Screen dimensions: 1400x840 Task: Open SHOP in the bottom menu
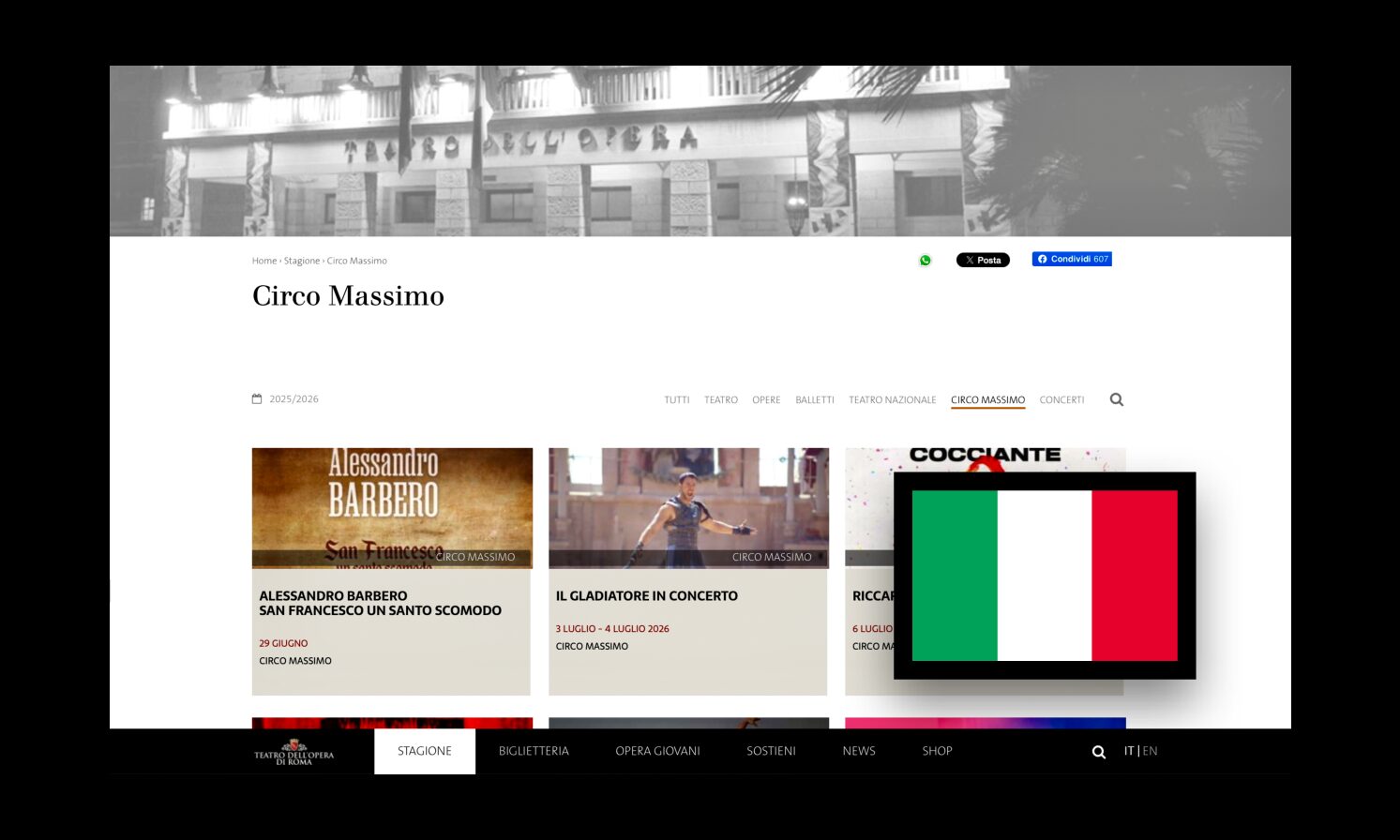(937, 752)
